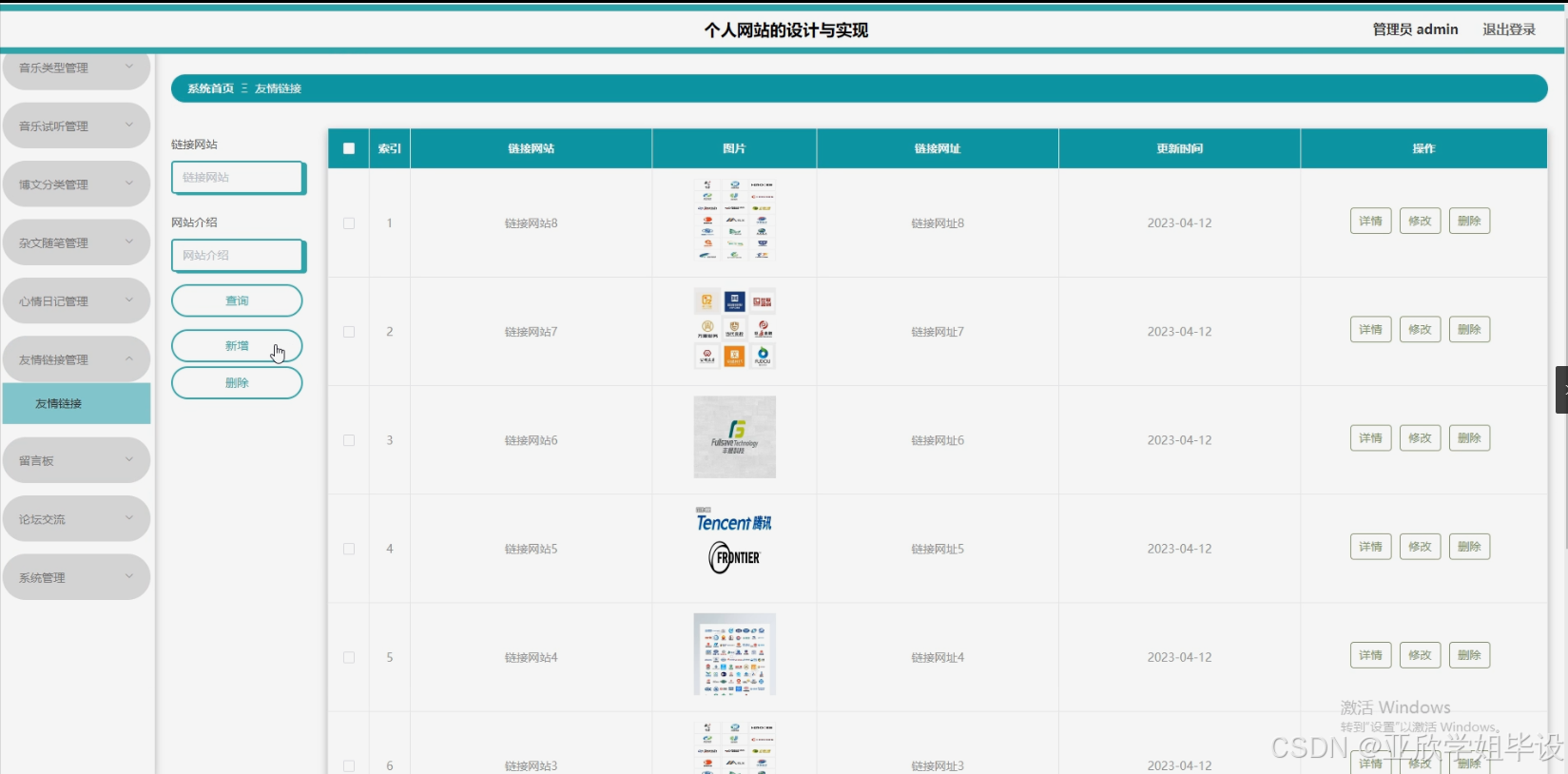This screenshot has height=774, width=1568.
Task: Focus the 链接网站 search input
Action: [239, 178]
